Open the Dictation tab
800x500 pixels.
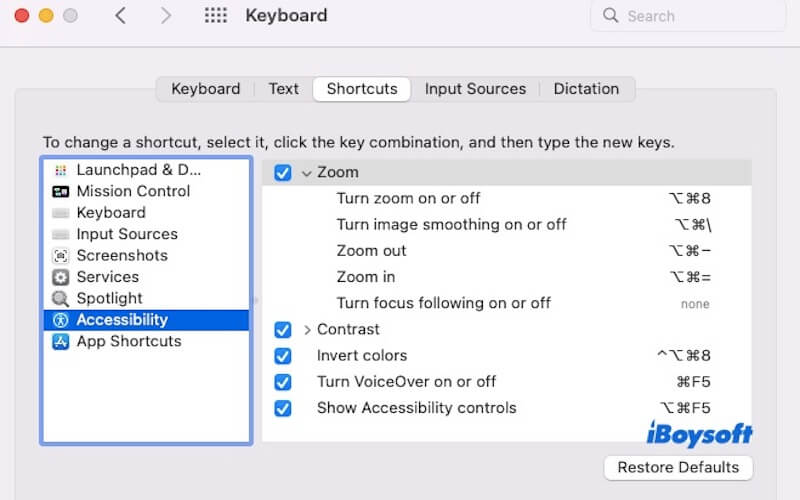tap(586, 89)
